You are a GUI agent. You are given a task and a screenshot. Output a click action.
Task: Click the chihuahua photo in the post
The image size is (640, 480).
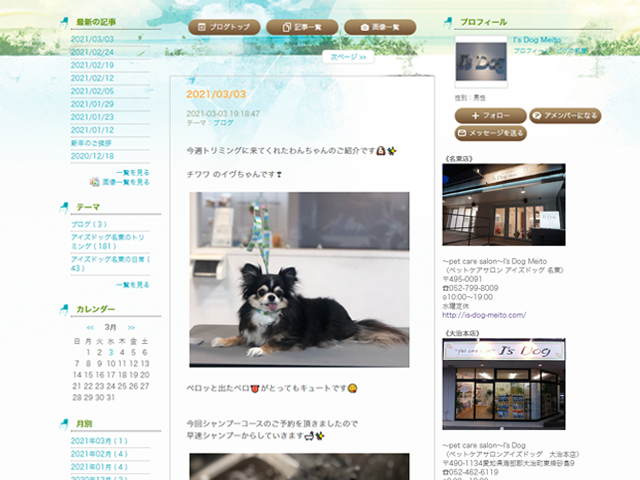point(299,279)
